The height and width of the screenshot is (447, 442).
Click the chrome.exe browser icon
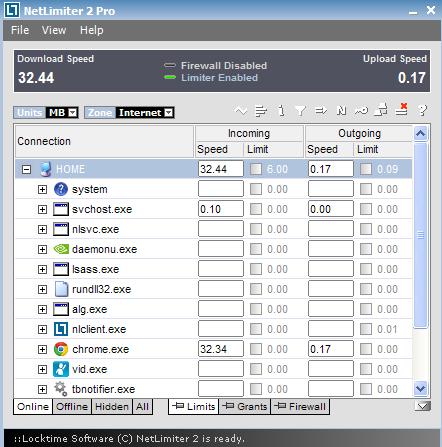click(x=61, y=349)
